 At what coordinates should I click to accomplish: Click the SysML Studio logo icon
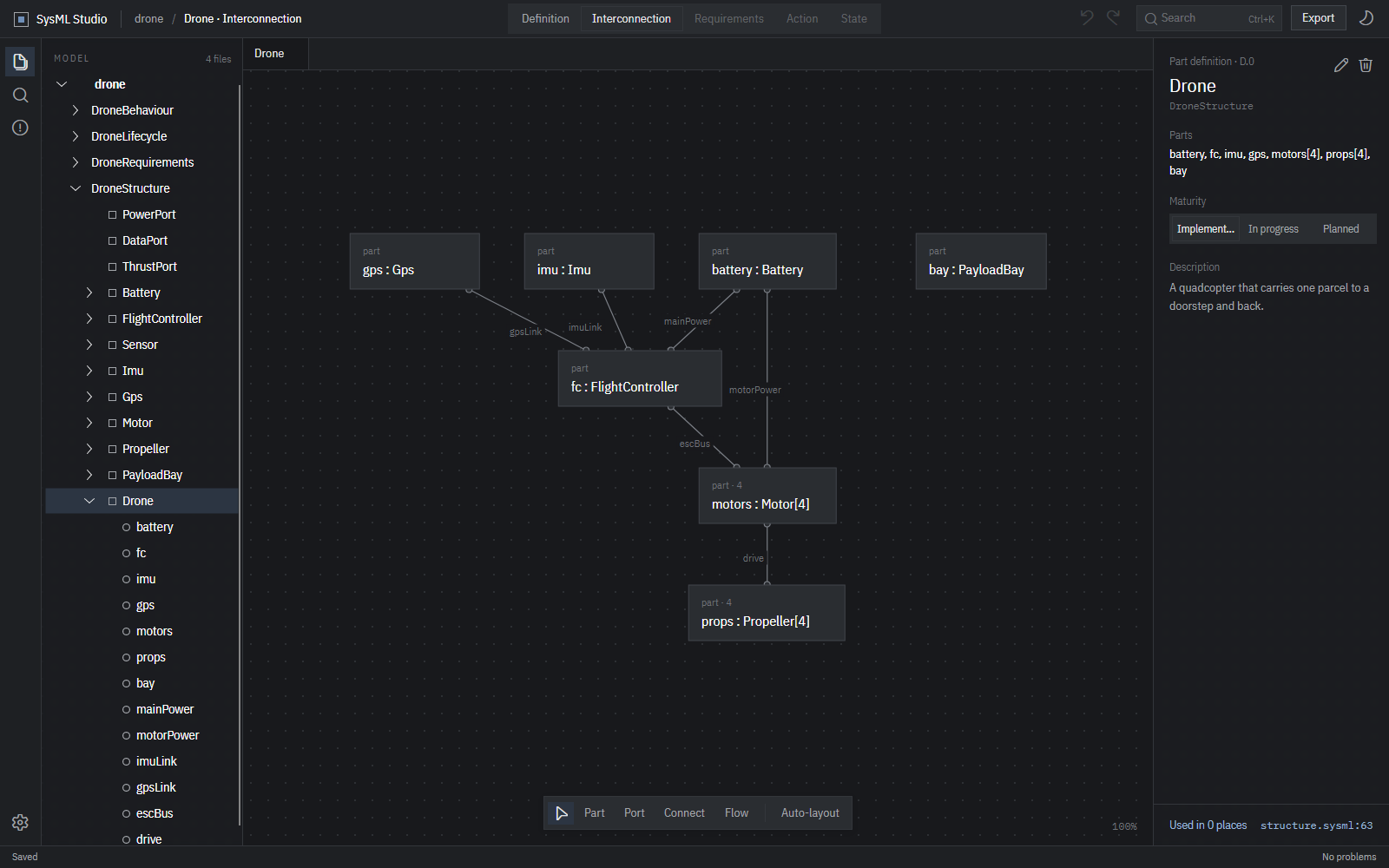[x=21, y=19]
